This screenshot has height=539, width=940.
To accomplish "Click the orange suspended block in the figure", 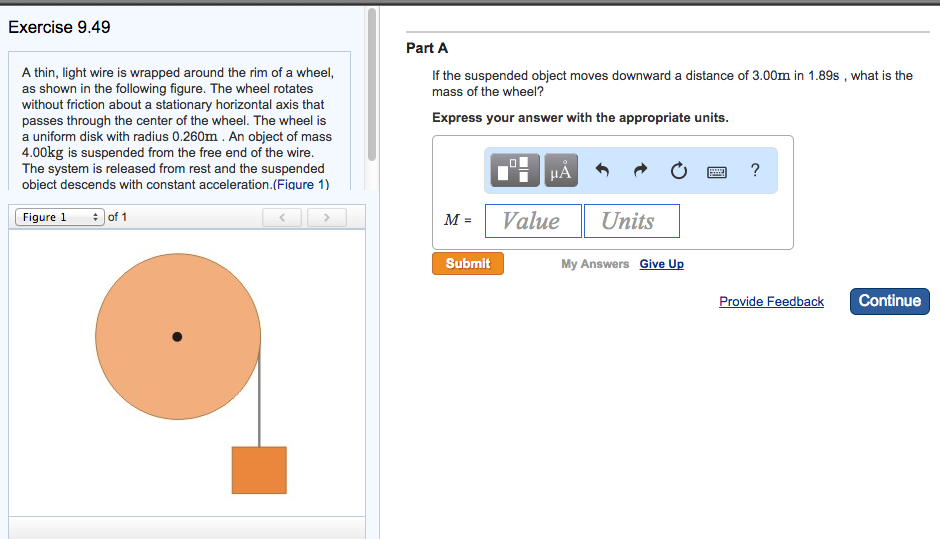I will (x=259, y=470).
